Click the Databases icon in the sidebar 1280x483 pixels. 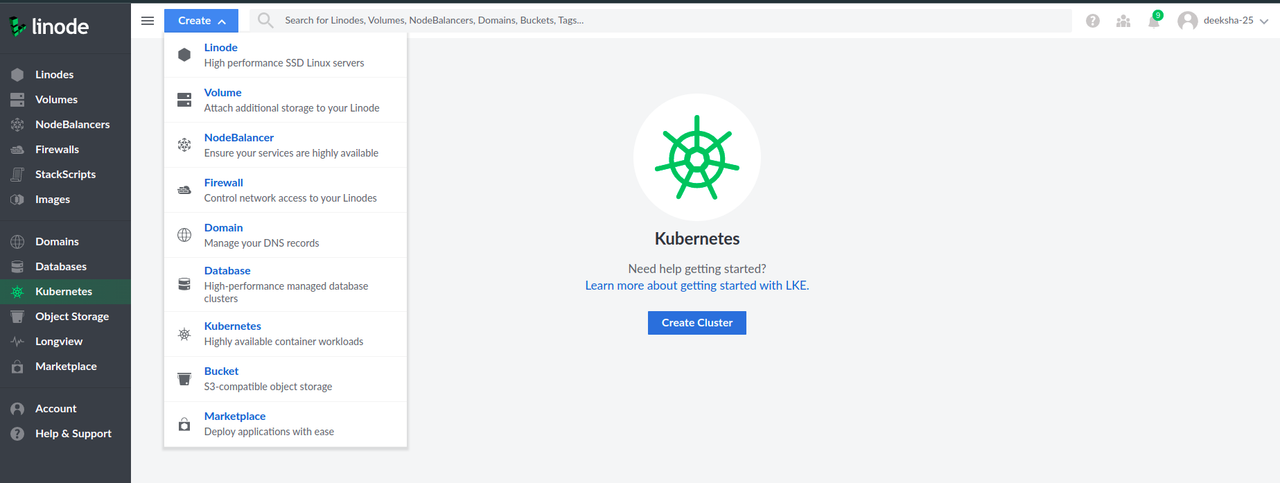point(17,267)
